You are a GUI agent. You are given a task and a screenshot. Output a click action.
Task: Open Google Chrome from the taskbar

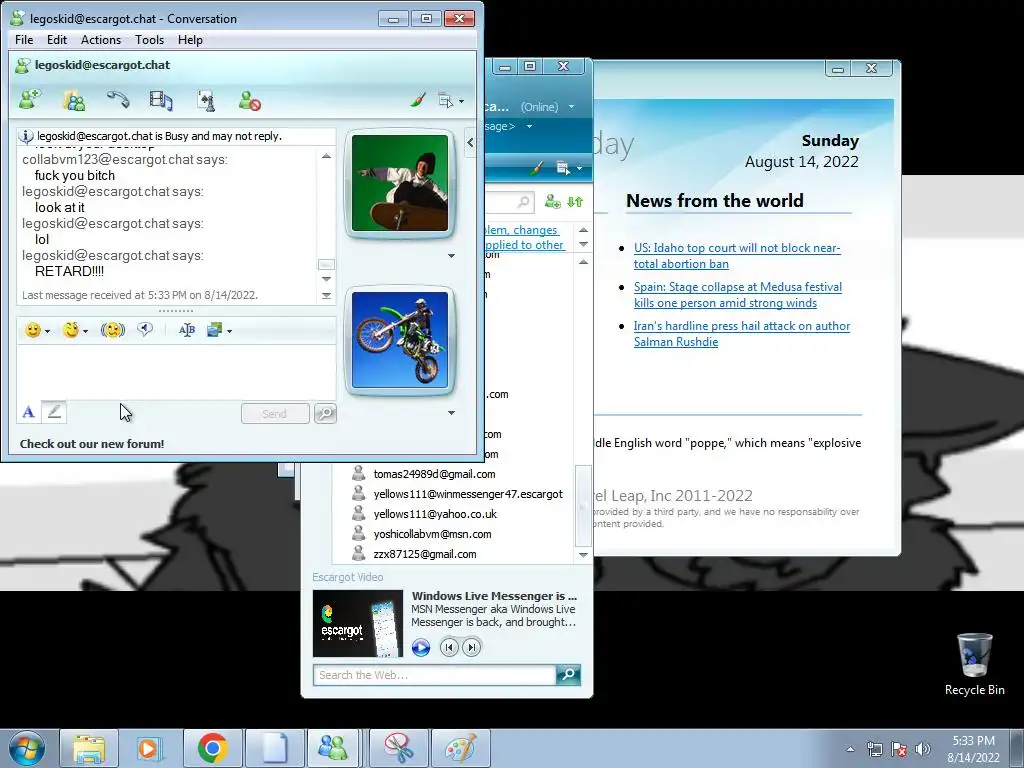[212, 748]
